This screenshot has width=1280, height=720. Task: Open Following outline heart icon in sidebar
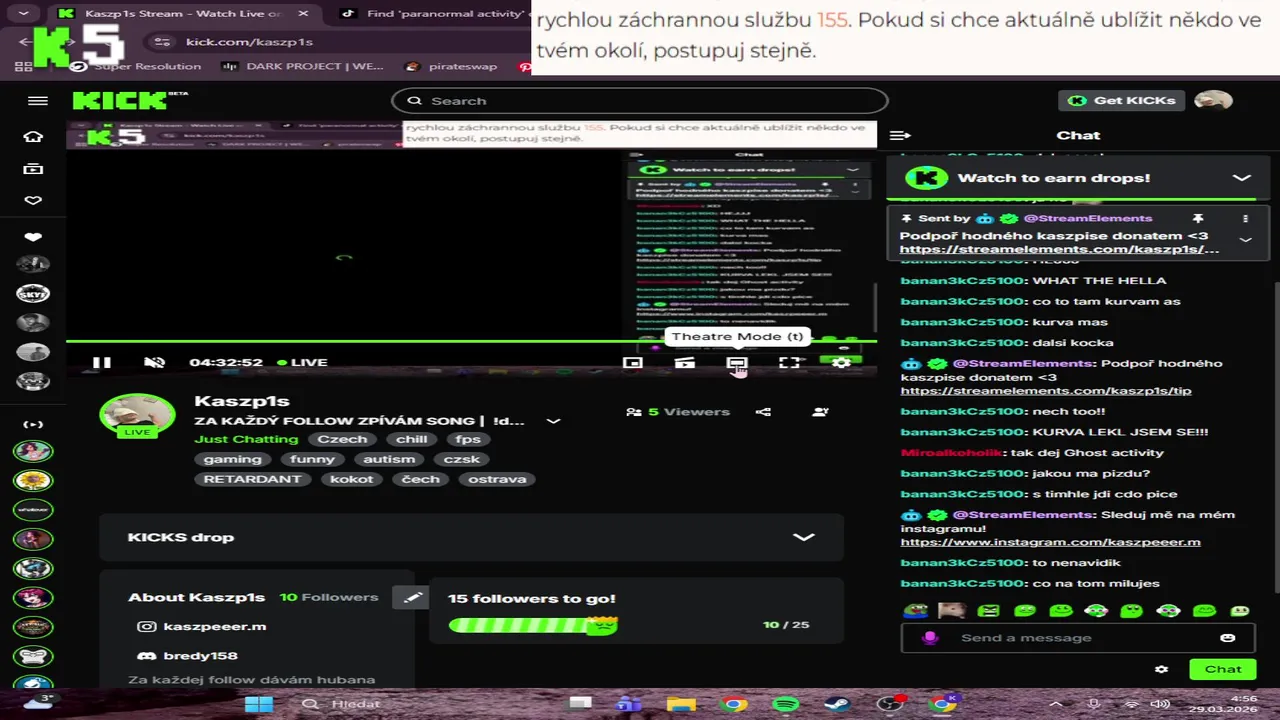pyautogui.click(x=33, y=201)
